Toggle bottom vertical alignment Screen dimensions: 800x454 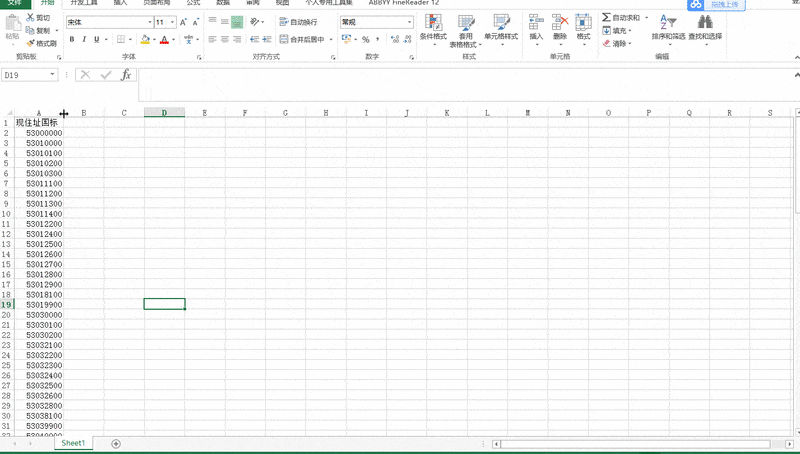tap(237, 22)
